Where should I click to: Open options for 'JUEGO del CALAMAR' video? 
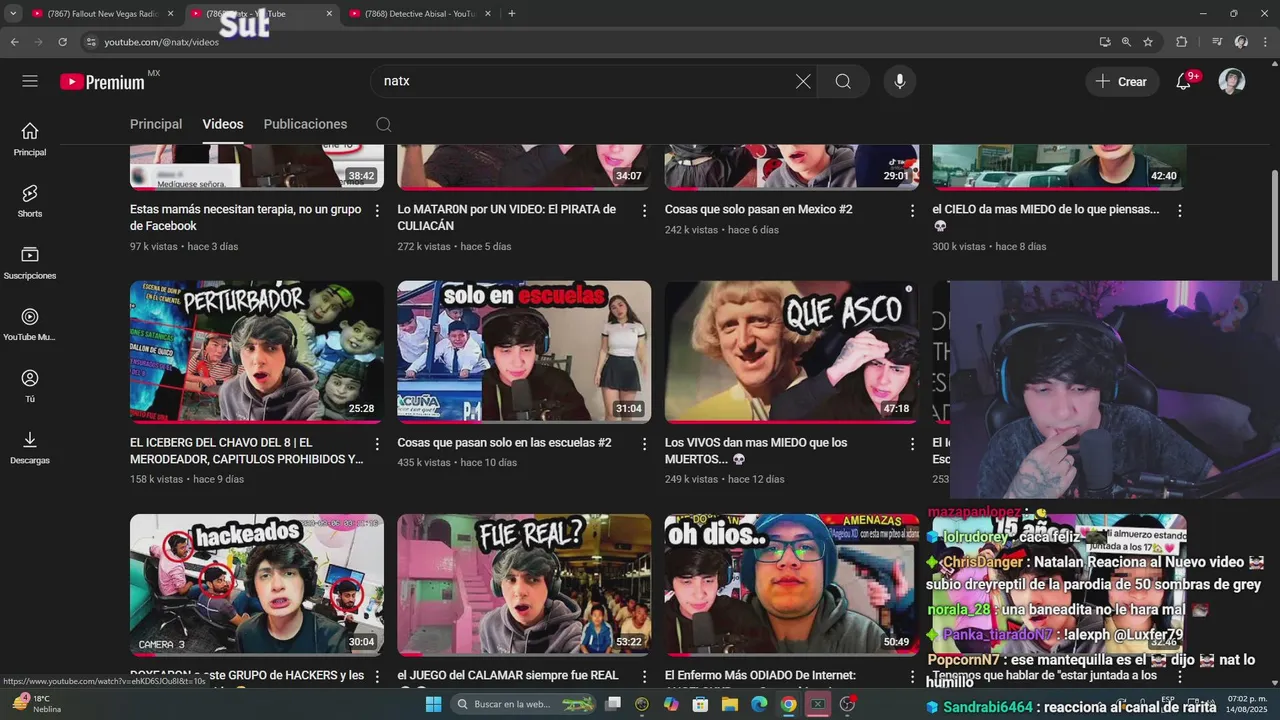[x=644, y=677]
